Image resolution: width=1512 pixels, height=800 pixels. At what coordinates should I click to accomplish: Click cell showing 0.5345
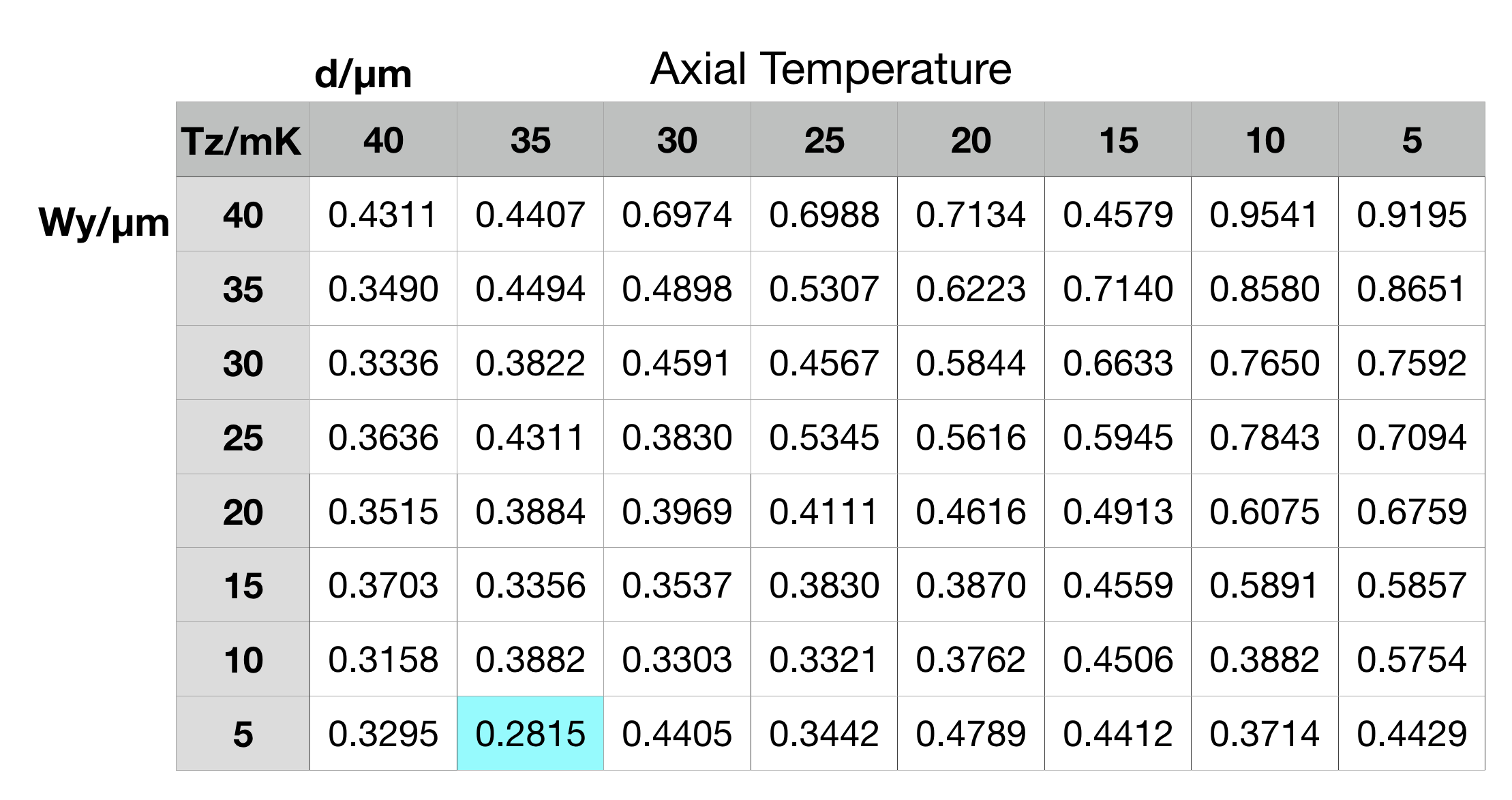pos(824,437)
